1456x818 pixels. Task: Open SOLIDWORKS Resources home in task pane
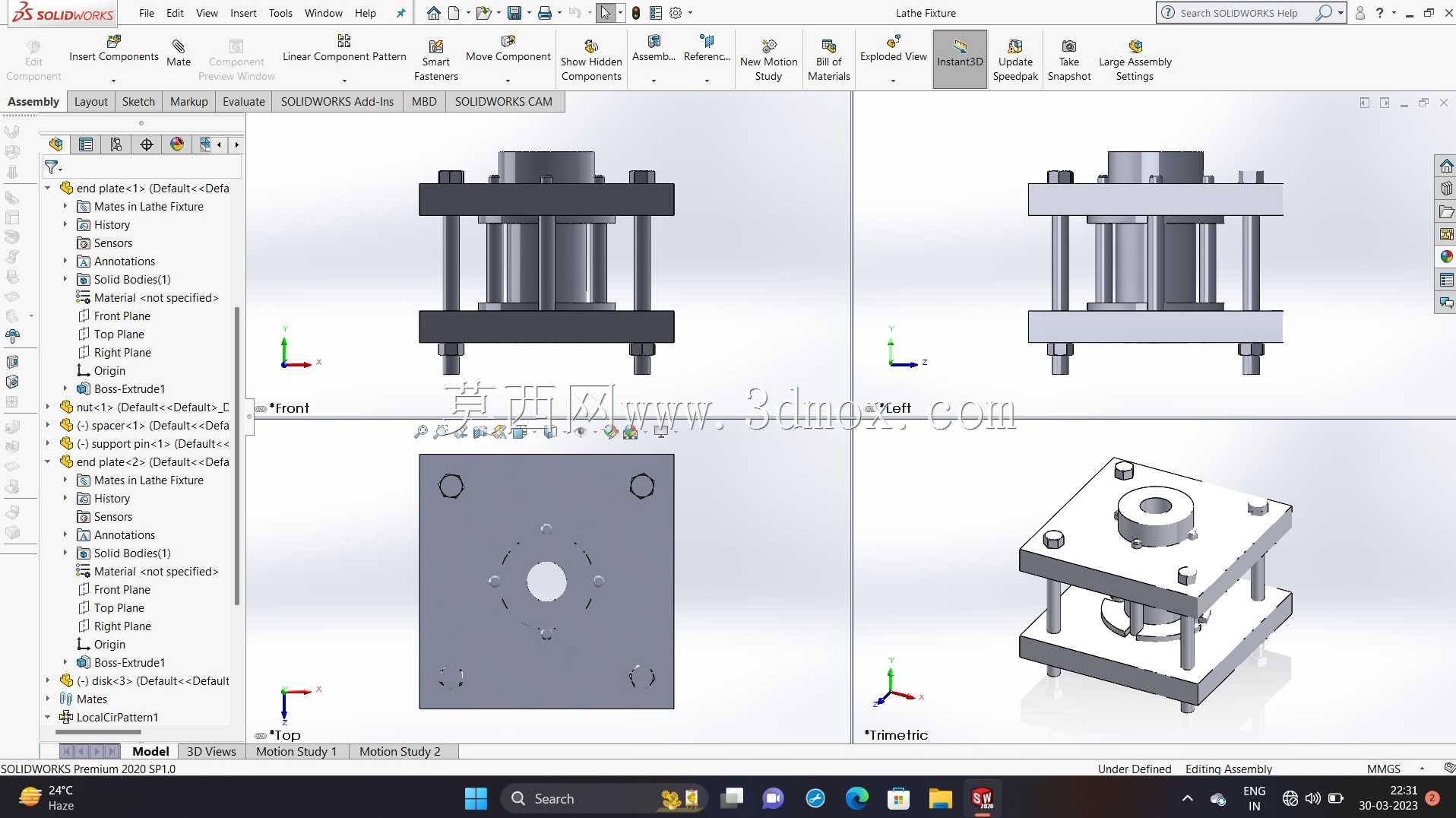tap(1446, 166)
